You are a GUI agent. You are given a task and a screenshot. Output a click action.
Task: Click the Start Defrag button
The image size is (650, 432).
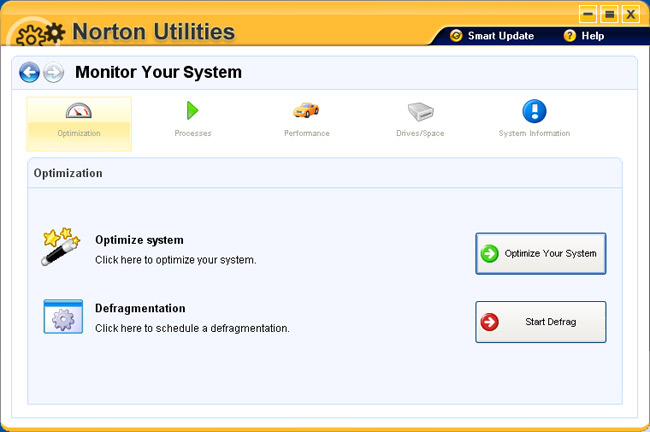click(541, 322)
